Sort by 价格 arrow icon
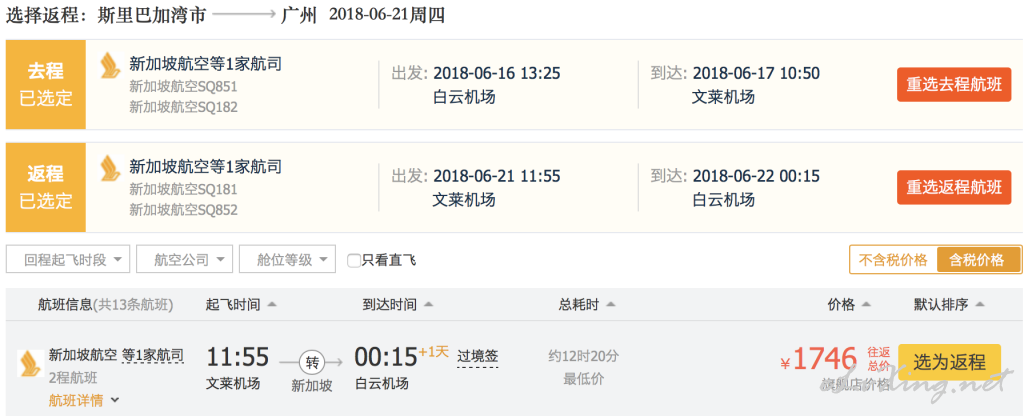Viewport: 1024px width, 416px height. point(866,304)
